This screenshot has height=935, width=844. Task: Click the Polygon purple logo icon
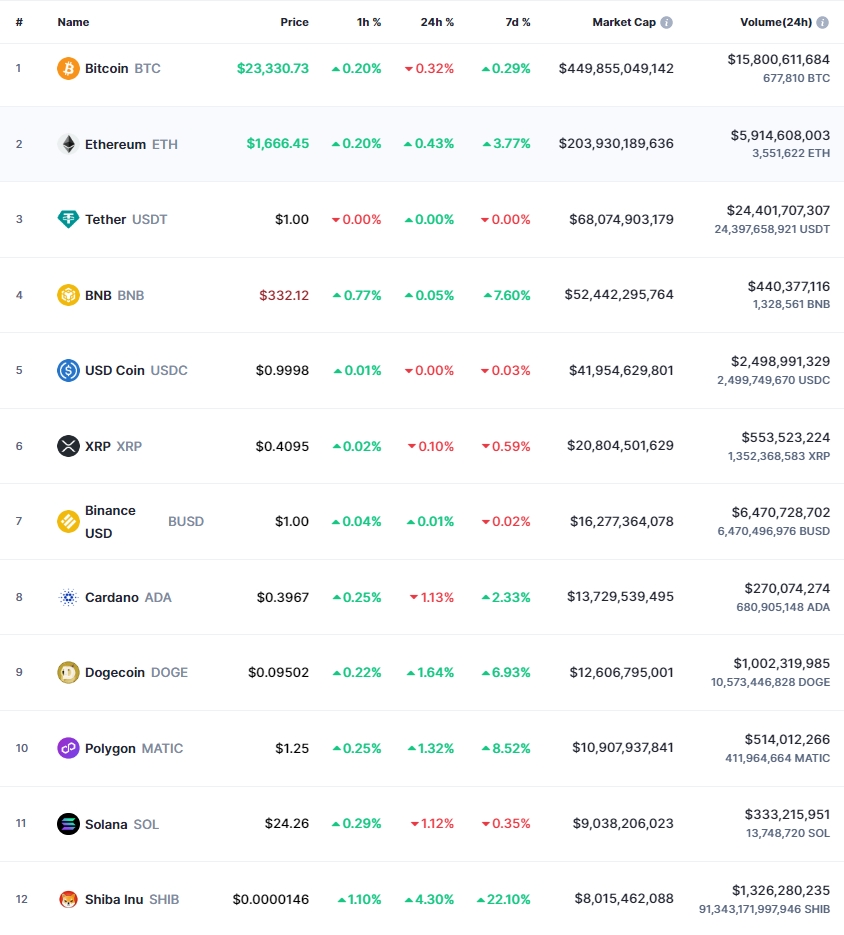pos(68,748)
